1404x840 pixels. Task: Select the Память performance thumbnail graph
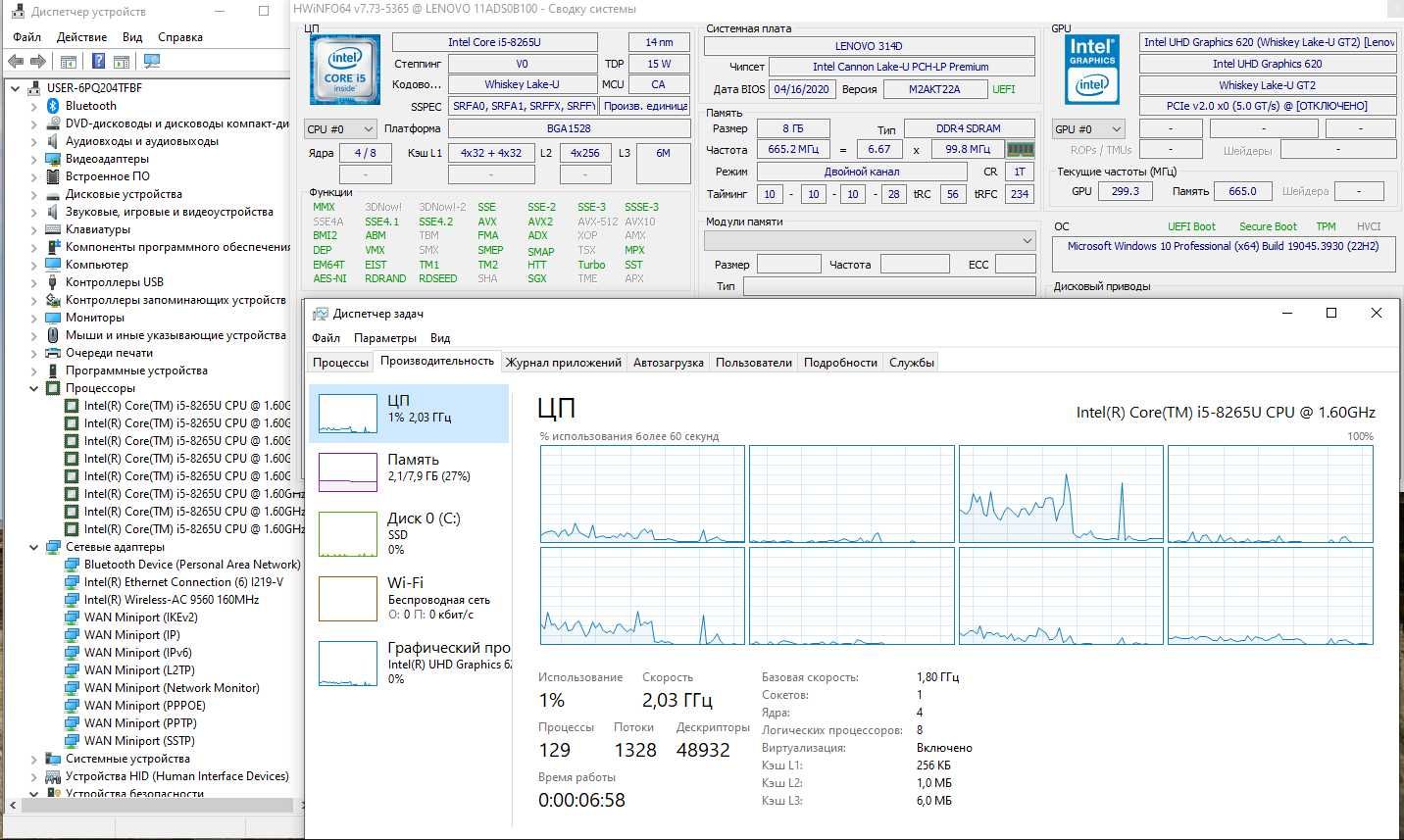click(347, 472)
